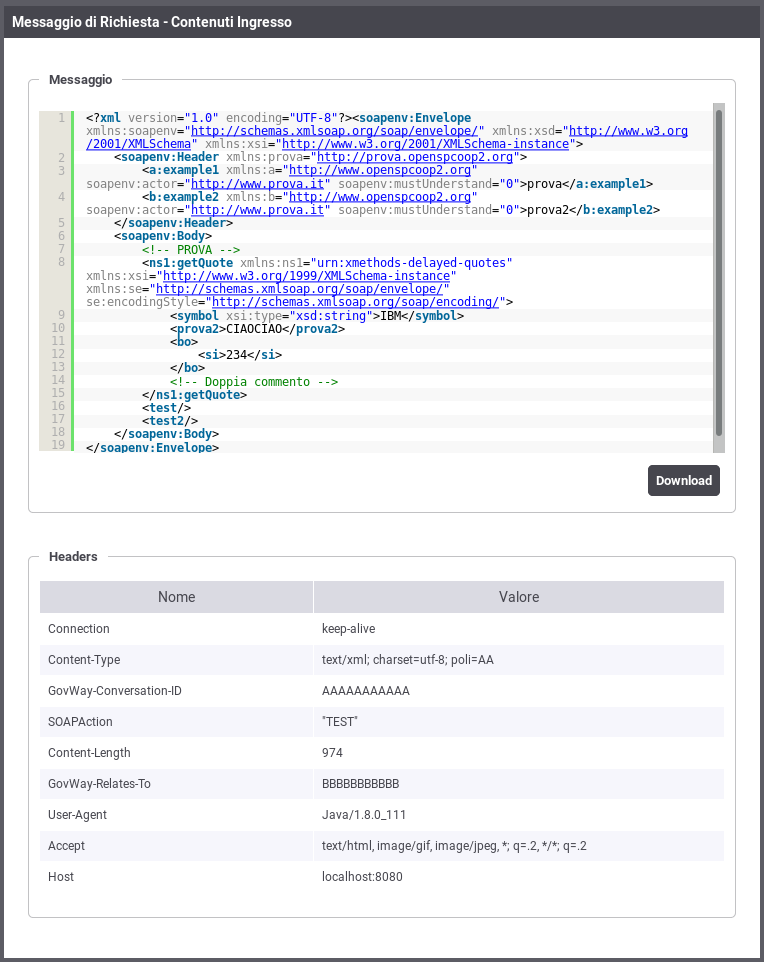Click the Doppia commento comment line
The height and width of the screenshot is (962, 764).
pos(254,382)
